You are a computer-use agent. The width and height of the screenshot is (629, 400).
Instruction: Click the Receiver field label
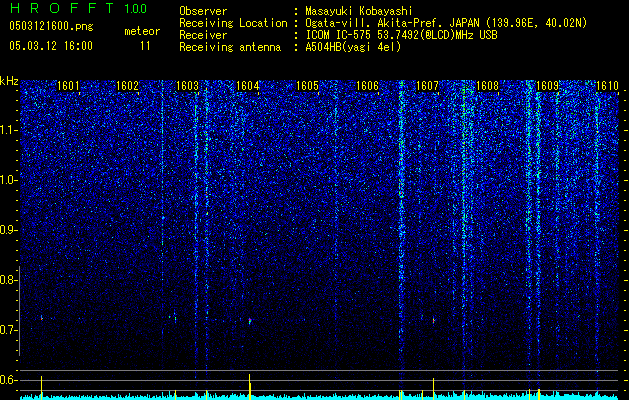[203, 35]
